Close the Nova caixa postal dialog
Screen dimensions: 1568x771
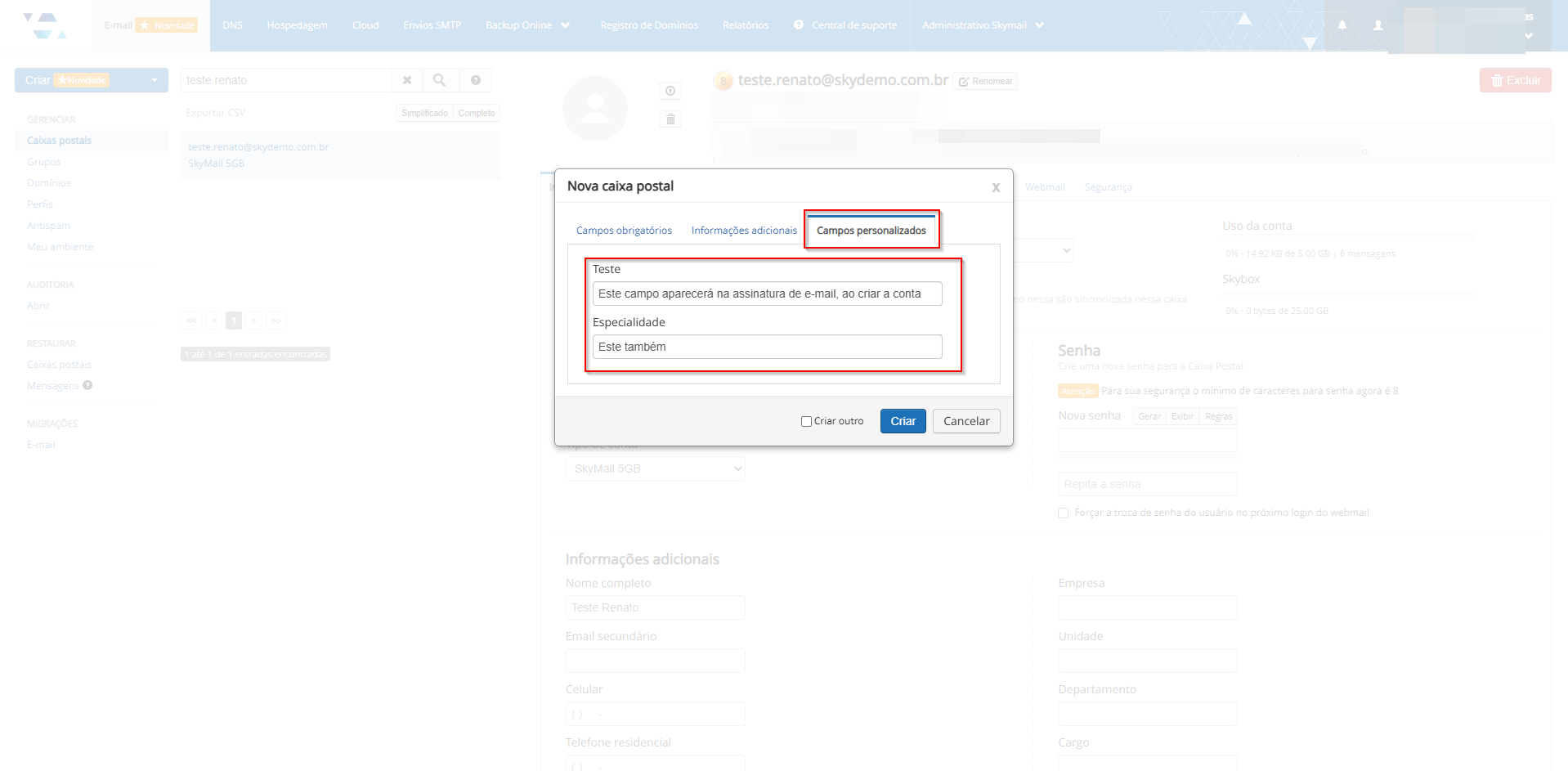point(996,187)
